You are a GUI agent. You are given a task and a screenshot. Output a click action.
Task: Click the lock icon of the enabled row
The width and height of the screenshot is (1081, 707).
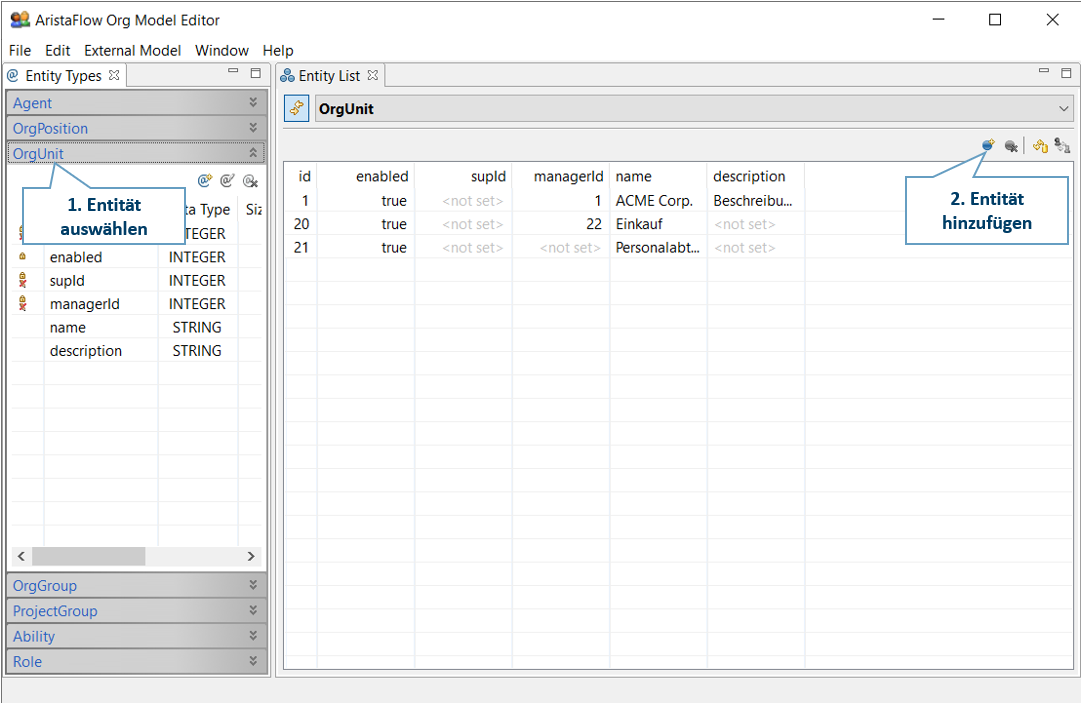(x=23, y=256)
